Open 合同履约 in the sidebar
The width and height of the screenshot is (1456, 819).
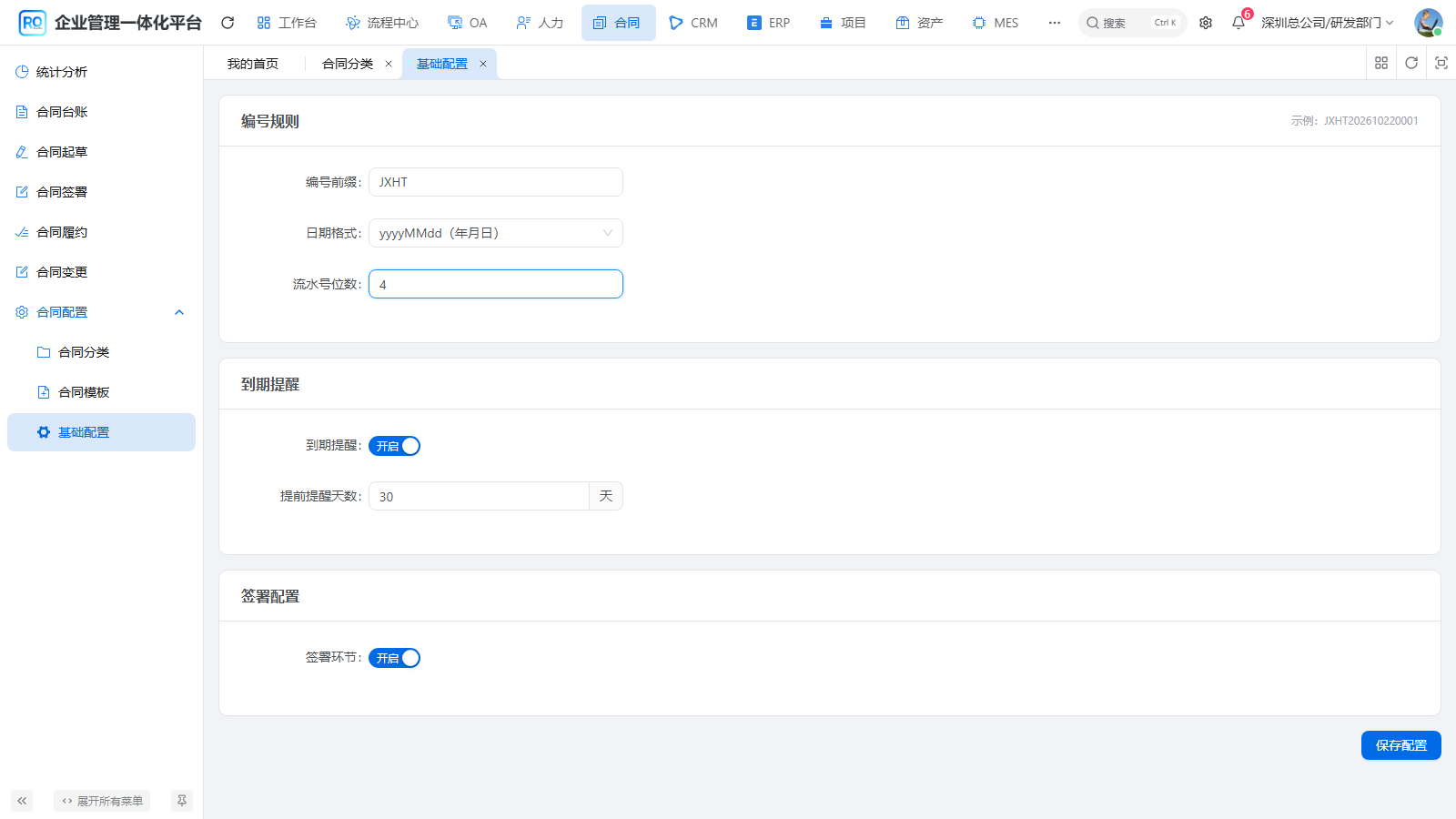(x=101, y=232)
